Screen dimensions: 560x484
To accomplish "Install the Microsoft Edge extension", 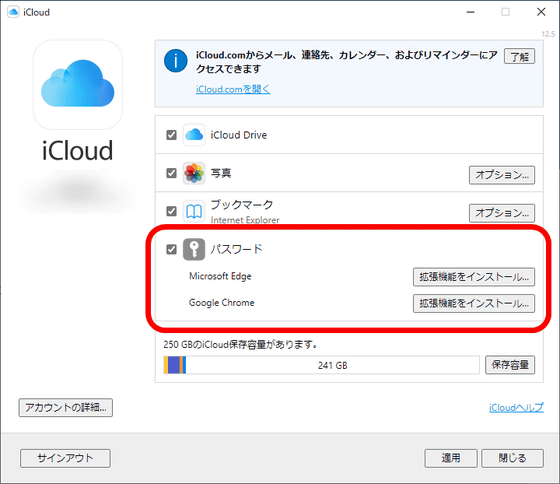I will click(x=474, y=277).
